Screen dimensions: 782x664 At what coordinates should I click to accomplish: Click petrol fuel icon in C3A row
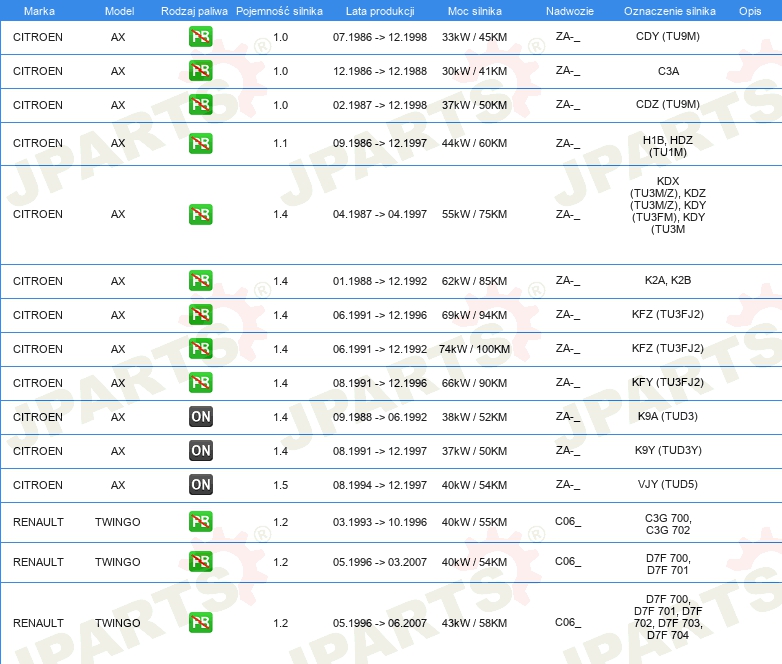200,70
